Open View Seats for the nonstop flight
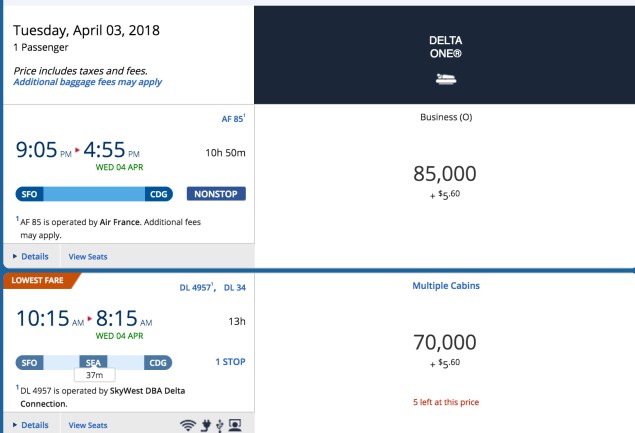Image resolution: width=635 pixels, height=433 pixels. coord(88,257)
